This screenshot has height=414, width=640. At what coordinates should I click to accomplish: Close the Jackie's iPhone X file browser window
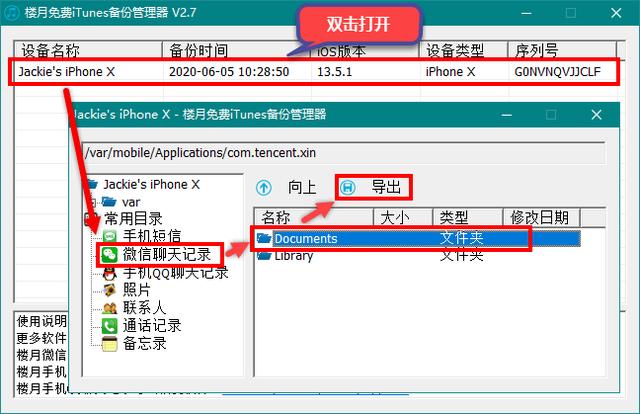point(596,115)
